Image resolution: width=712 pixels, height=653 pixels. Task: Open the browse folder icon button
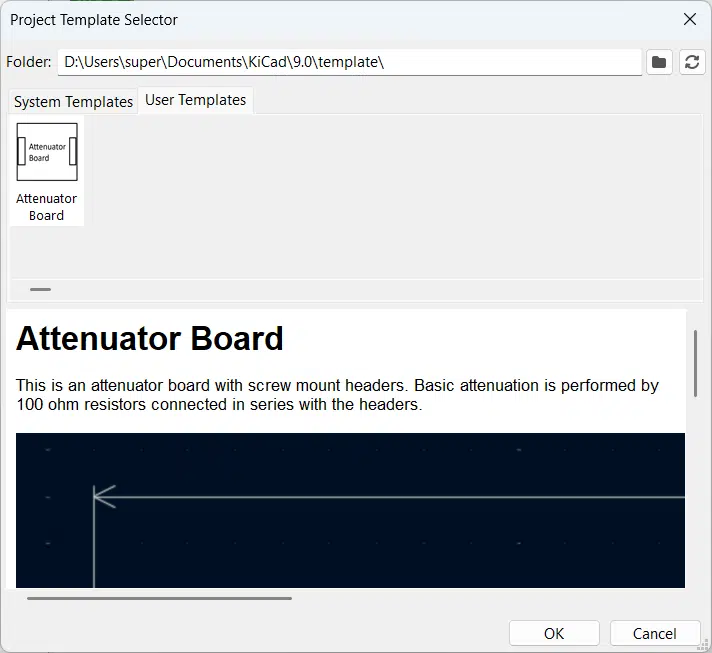pyautogui.click(x=659, y=62)
